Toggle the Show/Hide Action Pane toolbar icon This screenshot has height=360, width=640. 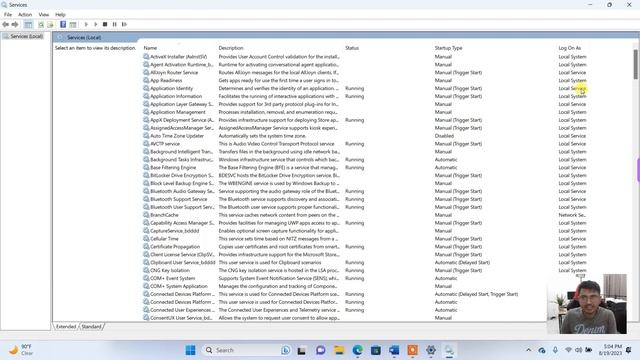pyautogui.click(x=73, y=24)
